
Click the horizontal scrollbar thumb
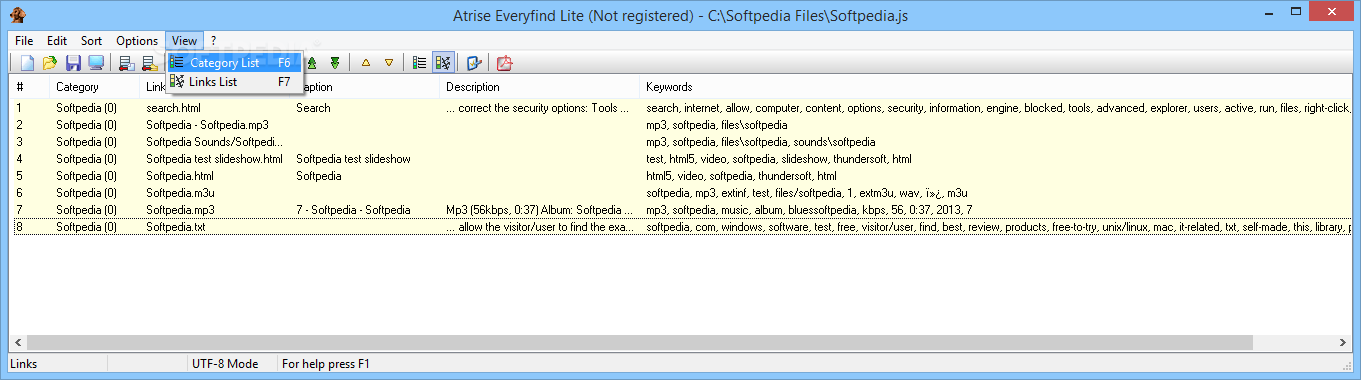[x=639, y=342]
